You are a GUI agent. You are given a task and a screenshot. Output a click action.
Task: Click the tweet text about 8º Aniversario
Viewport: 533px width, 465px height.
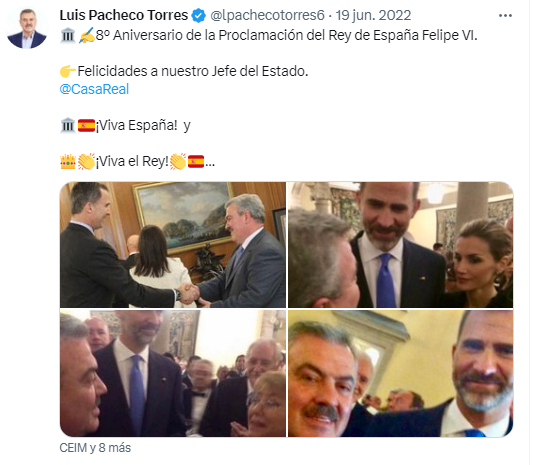[287, 36]
